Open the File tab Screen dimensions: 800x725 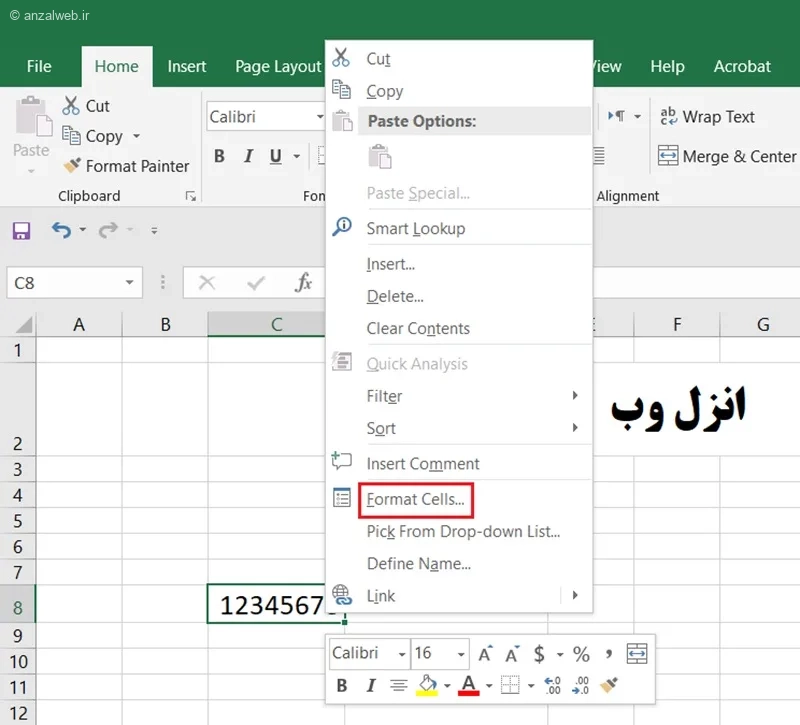coord(39,66)
